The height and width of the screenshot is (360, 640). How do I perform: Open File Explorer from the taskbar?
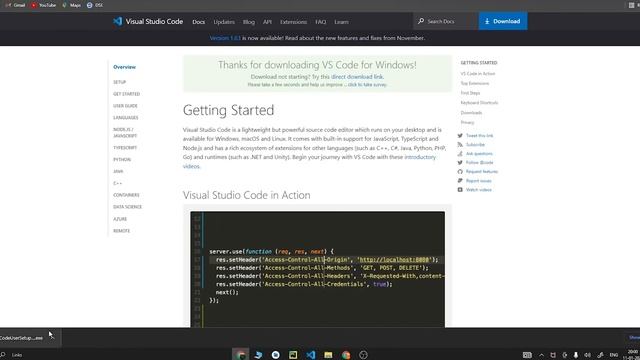328,355
